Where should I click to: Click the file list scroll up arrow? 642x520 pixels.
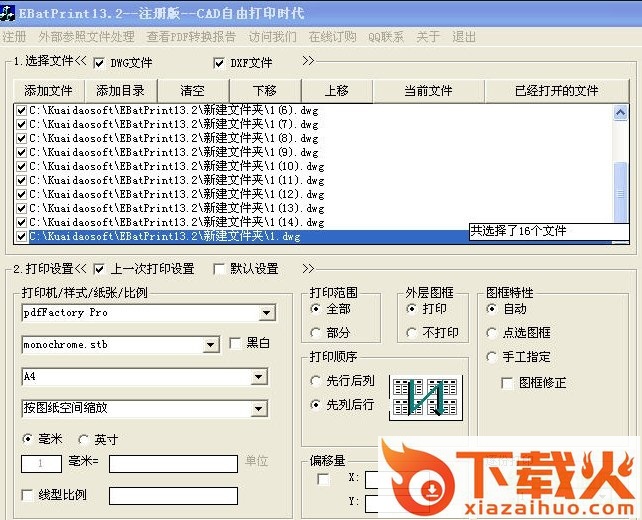coord(620,112)
